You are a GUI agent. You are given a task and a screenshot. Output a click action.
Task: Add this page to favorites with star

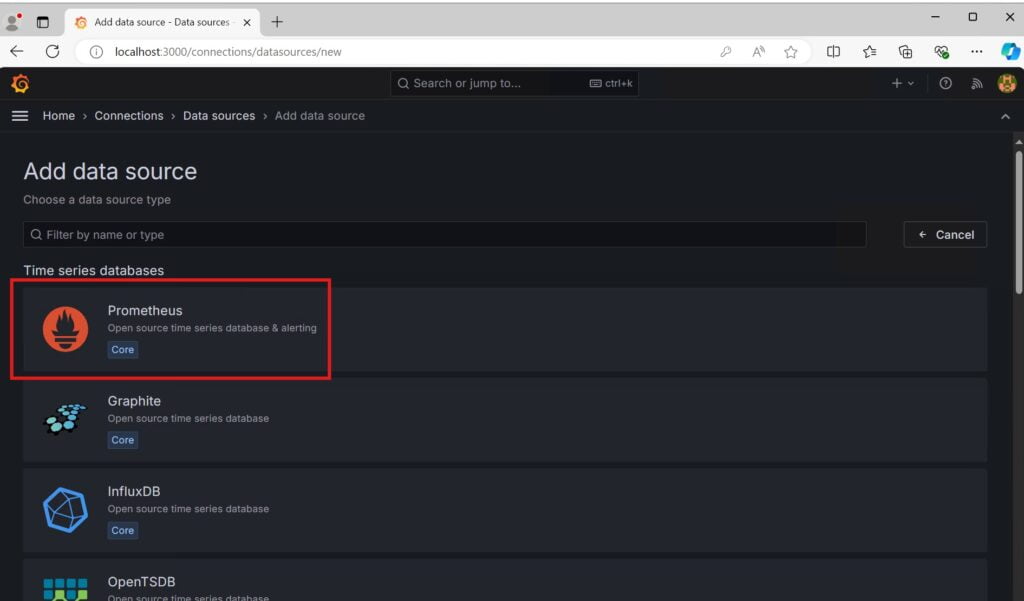[x=791, y=52]
